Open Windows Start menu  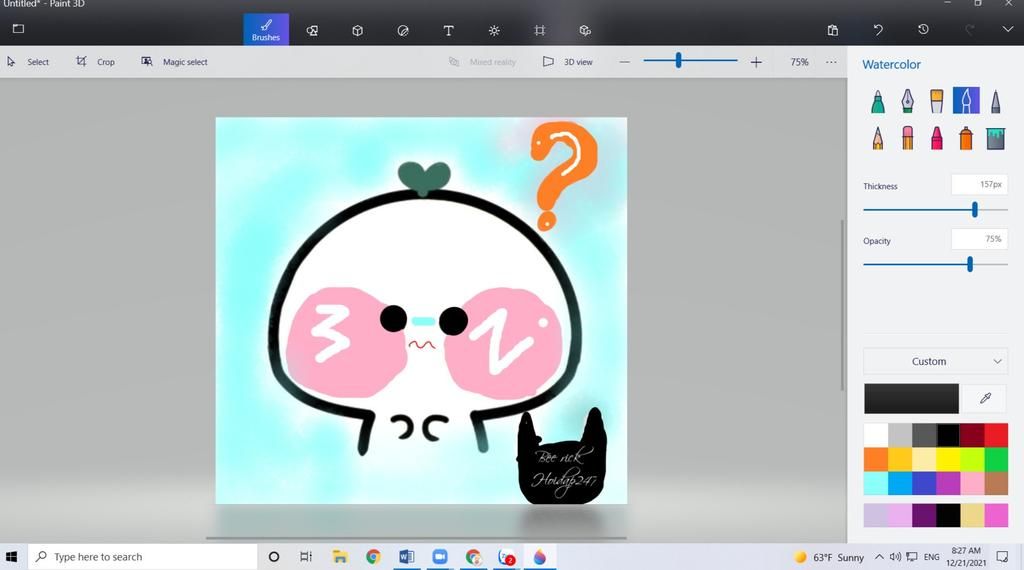(11, 557)
